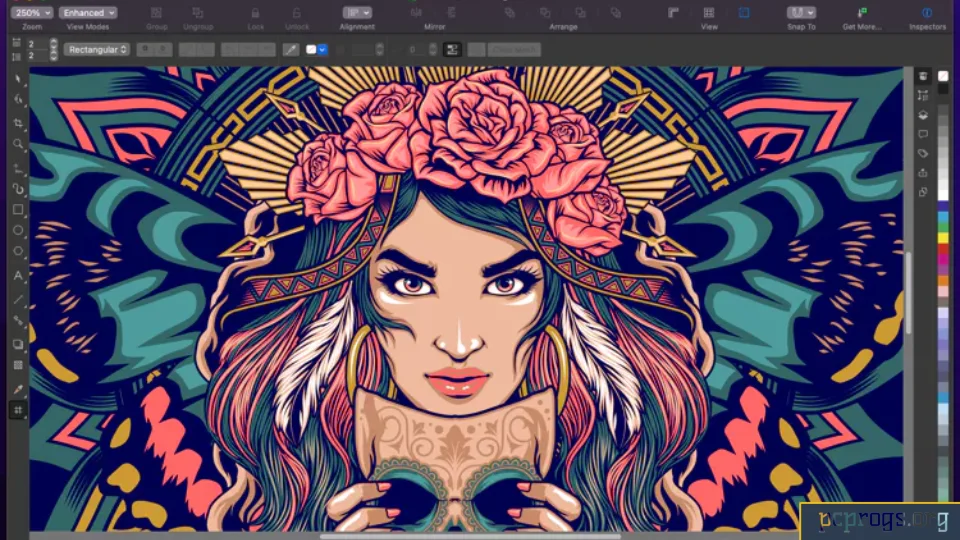Select the Artistic Media tool

coord(18,189)
